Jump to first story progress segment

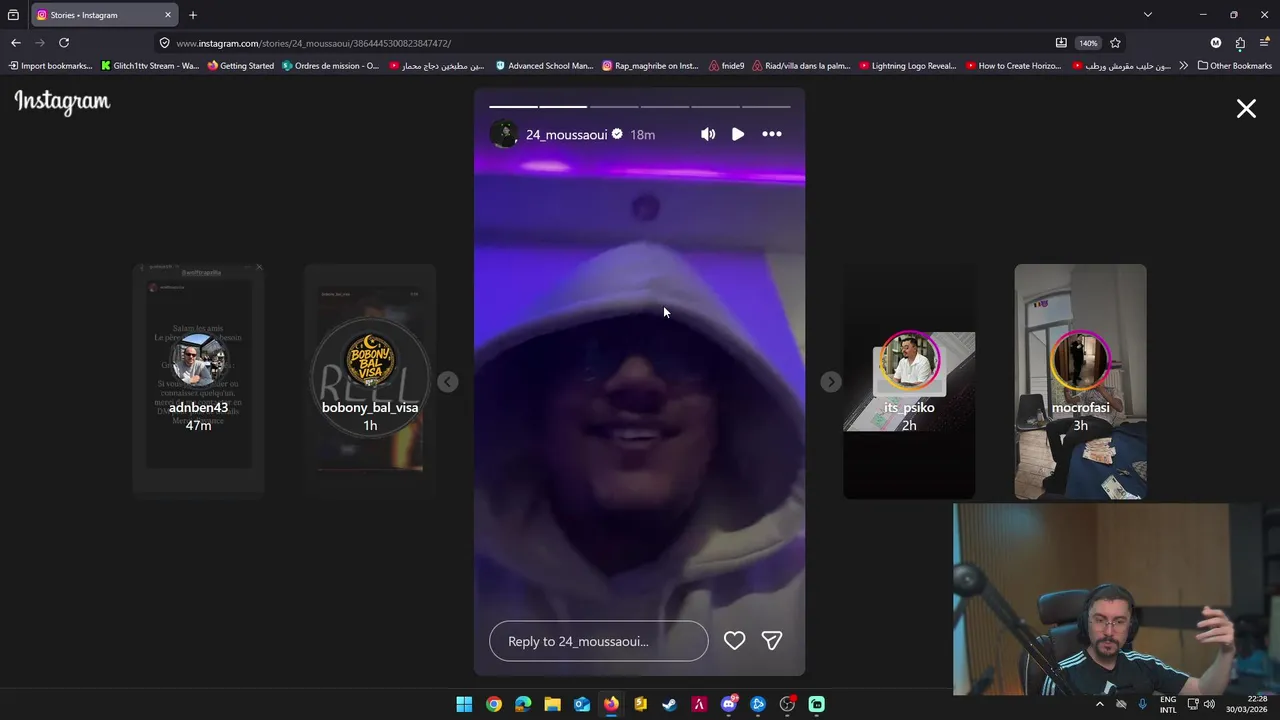point(513,106)
